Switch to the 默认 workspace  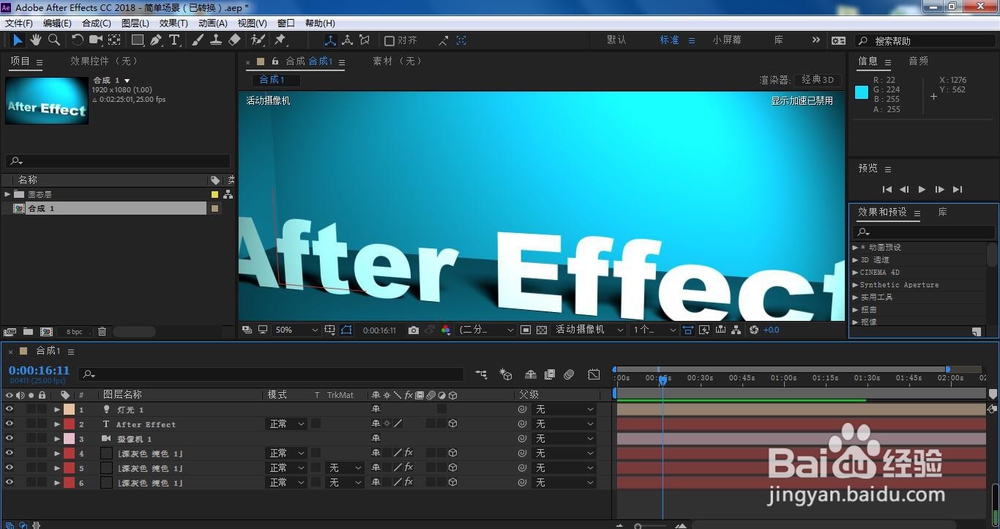click(x=616, y=40)
